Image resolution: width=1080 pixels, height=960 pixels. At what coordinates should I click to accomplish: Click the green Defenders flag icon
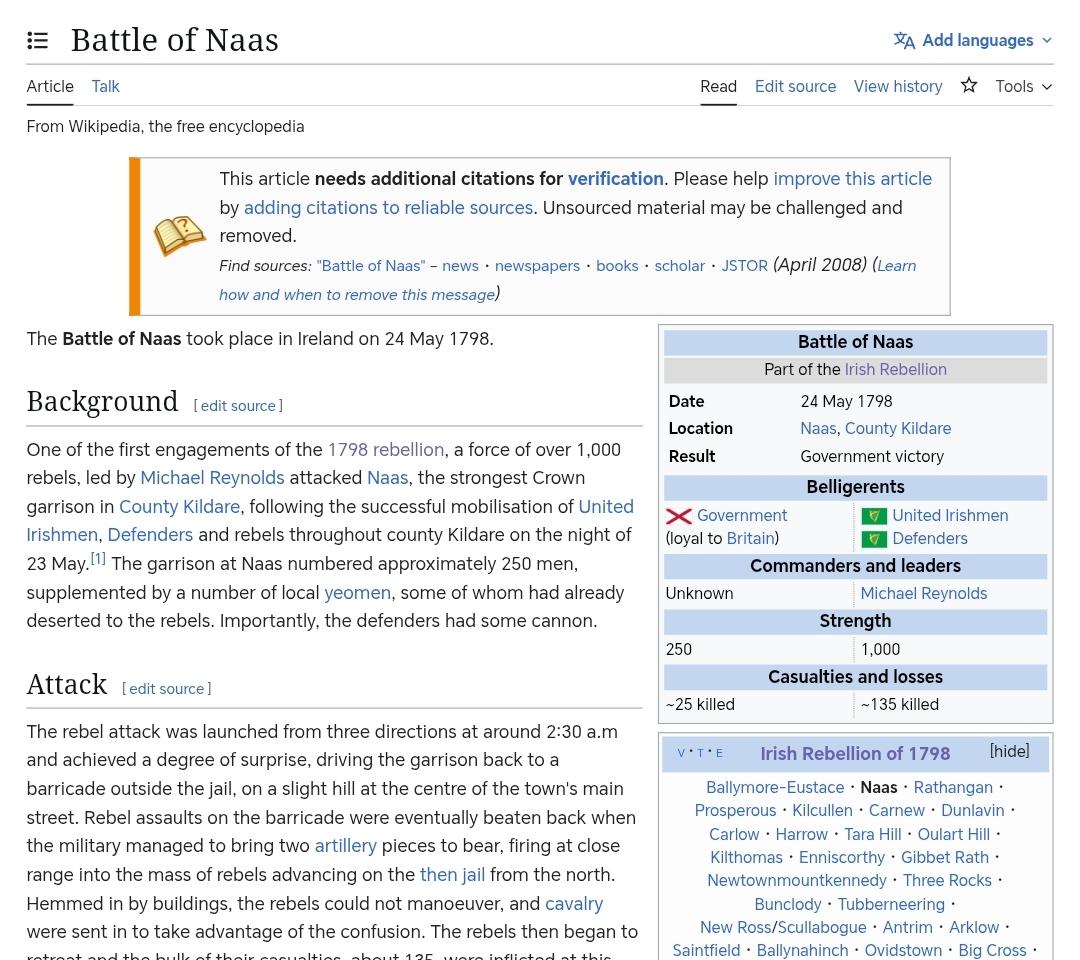(873, 539)
